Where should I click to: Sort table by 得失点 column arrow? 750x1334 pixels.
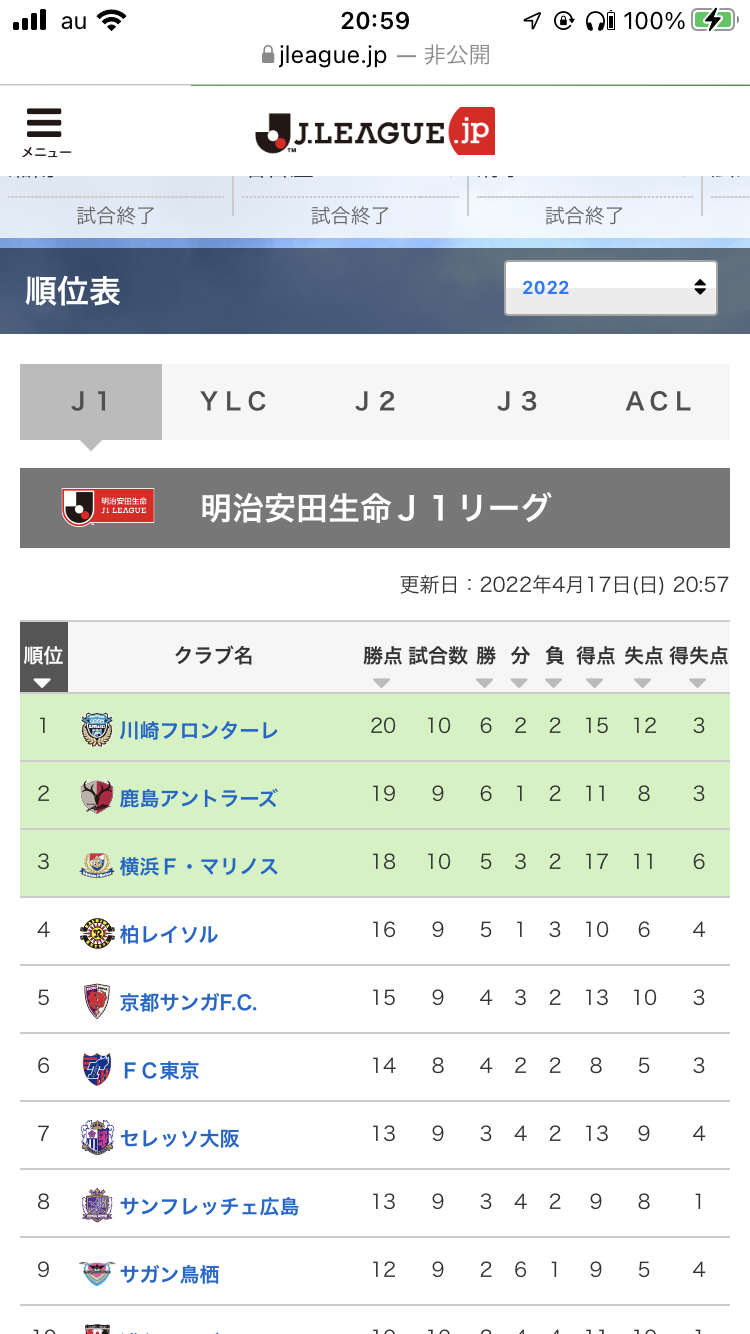(698, 683)
